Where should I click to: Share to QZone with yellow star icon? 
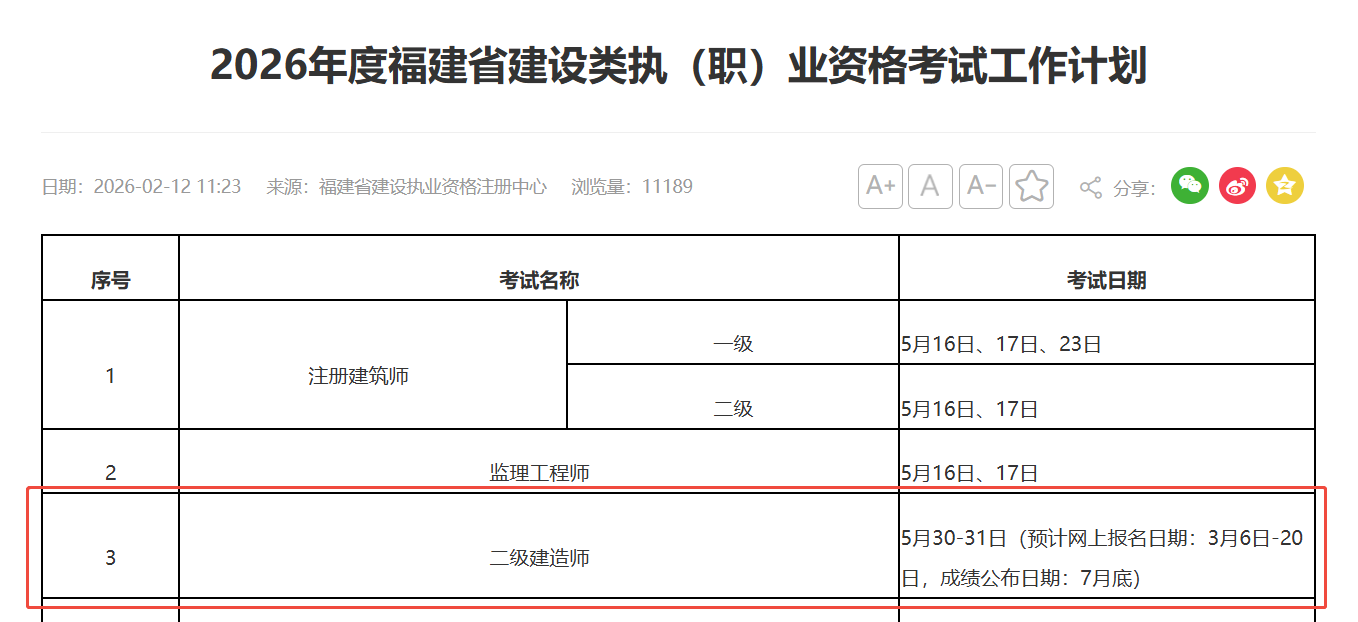(x=1285, y=186)
